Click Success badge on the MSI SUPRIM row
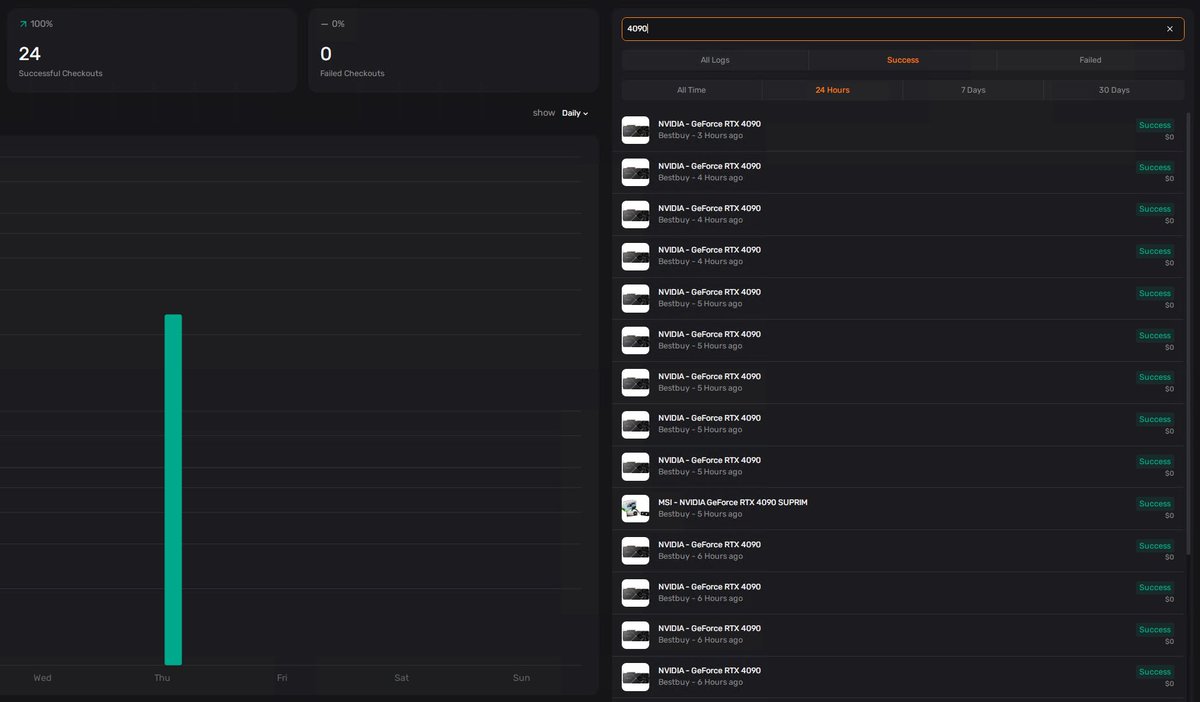 pyautogui.click(x=1154, y=503)
